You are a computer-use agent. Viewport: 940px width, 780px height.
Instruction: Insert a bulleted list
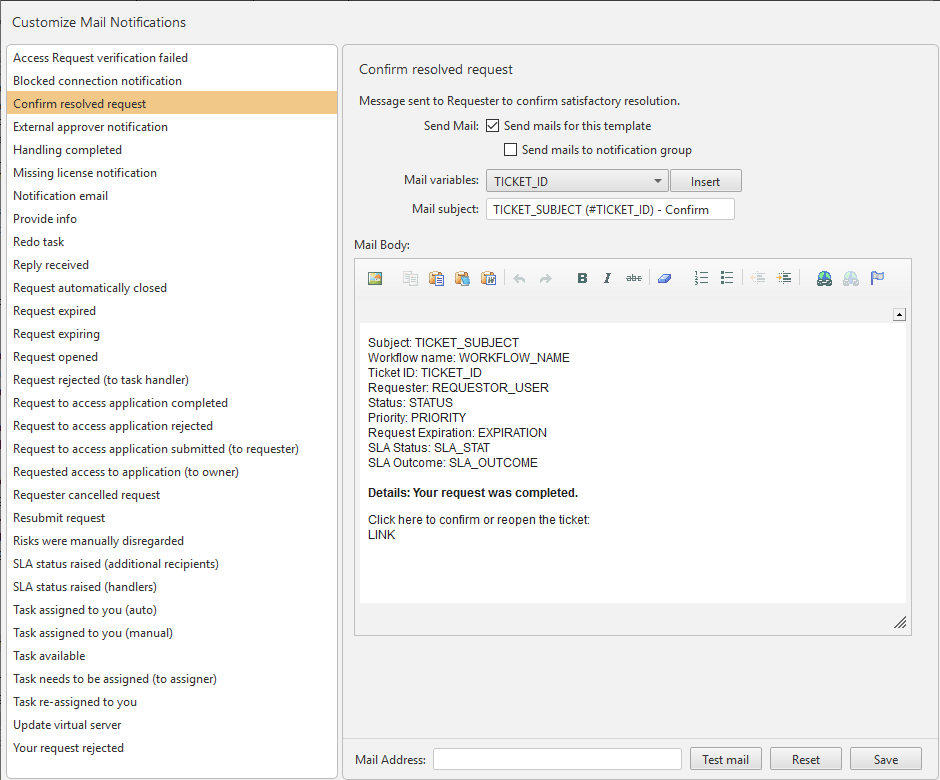pos(727,278)
